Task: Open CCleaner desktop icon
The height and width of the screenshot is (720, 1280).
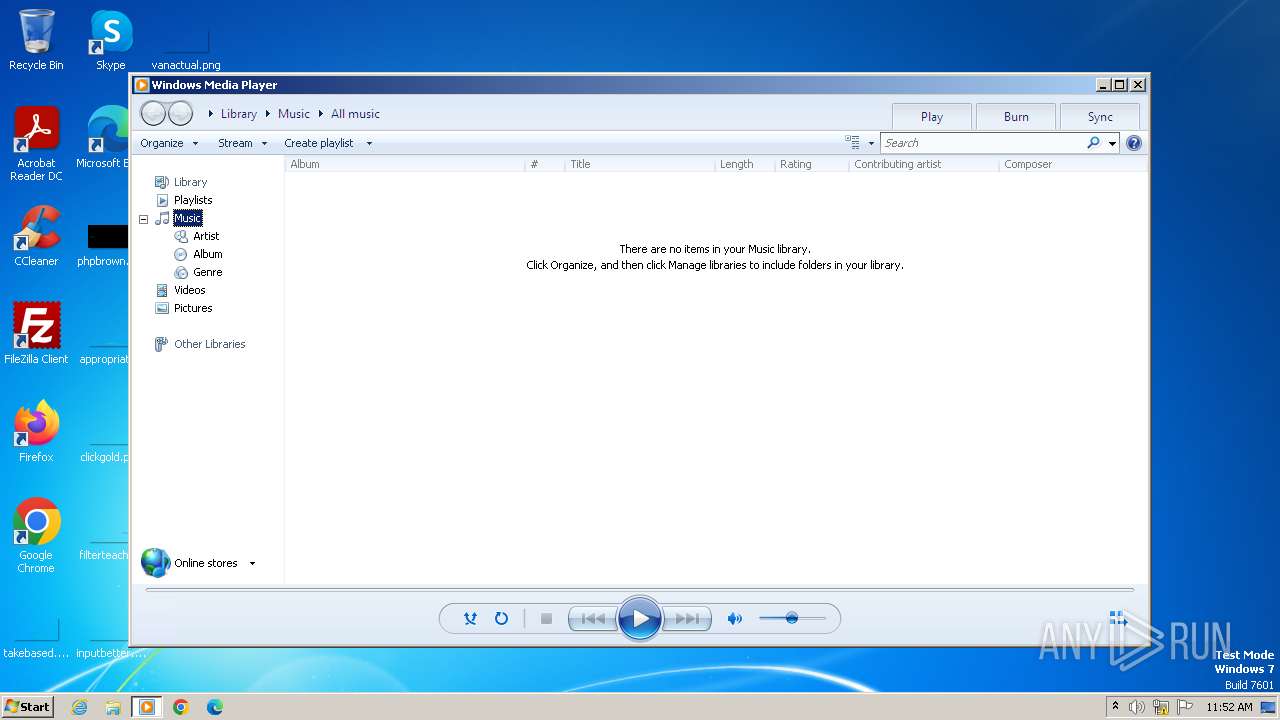Action: (36, 236)
